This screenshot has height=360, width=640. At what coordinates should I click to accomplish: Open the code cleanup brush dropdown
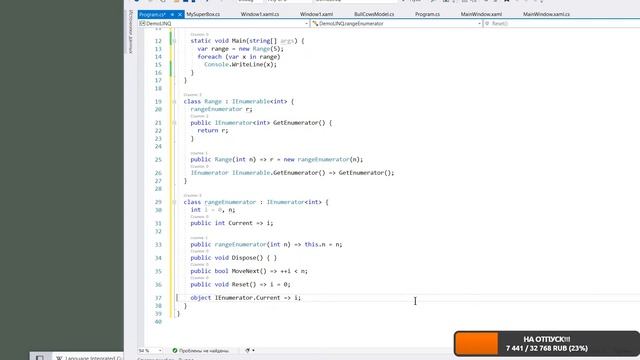coord(250,350)
